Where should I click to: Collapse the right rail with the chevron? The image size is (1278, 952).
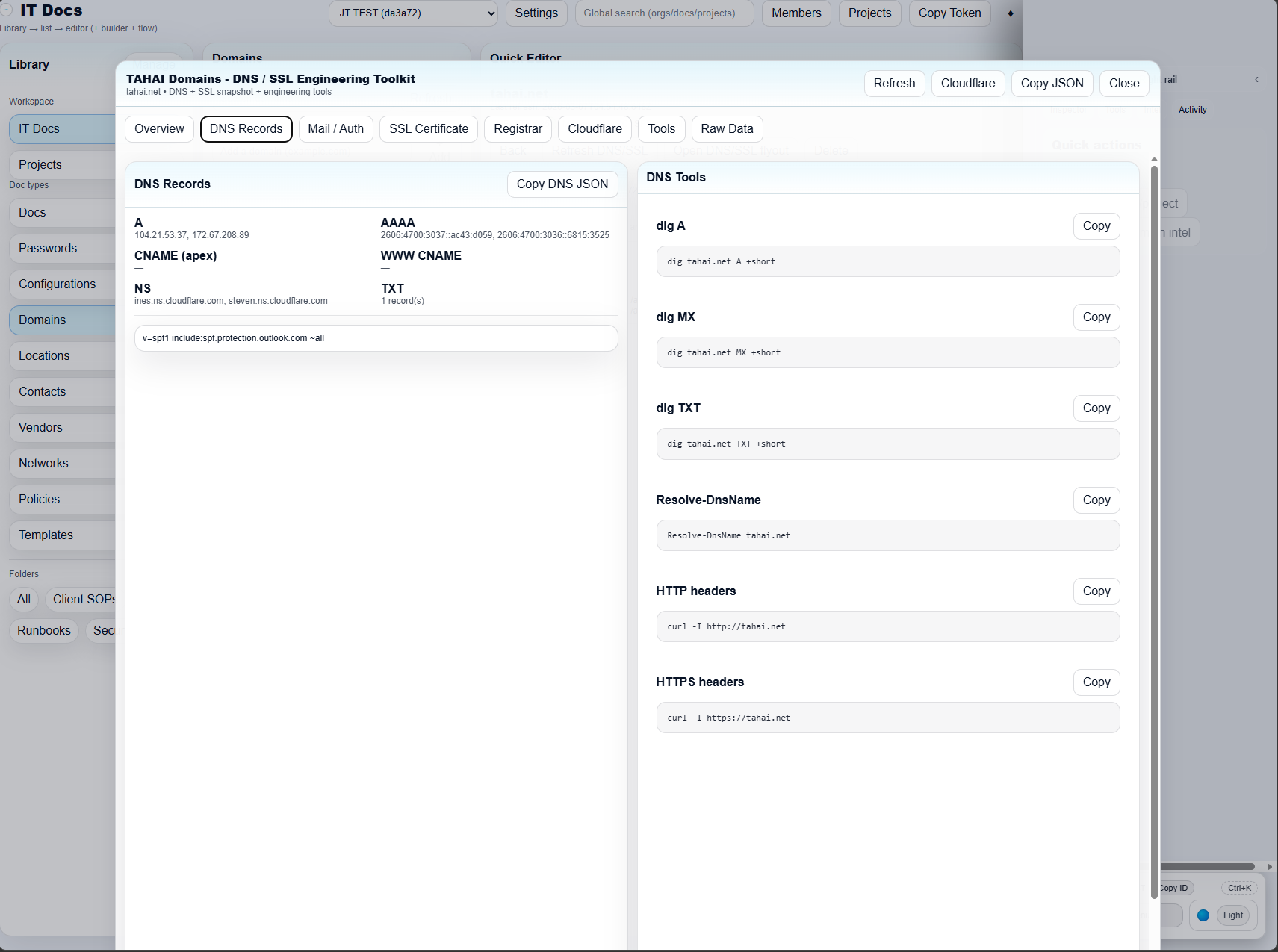click(1256, 78)
